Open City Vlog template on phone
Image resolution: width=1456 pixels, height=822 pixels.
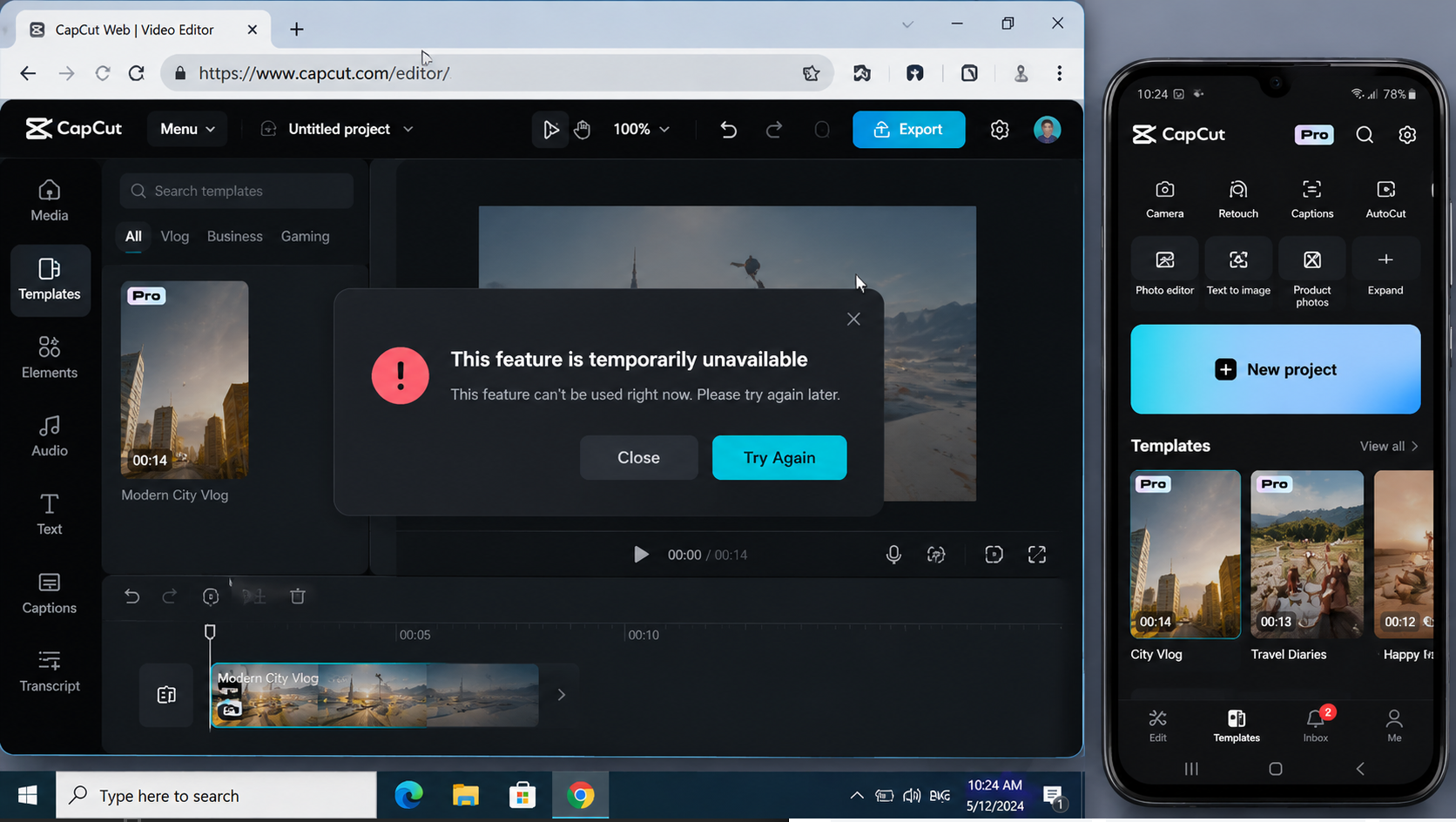point(1185,555)
